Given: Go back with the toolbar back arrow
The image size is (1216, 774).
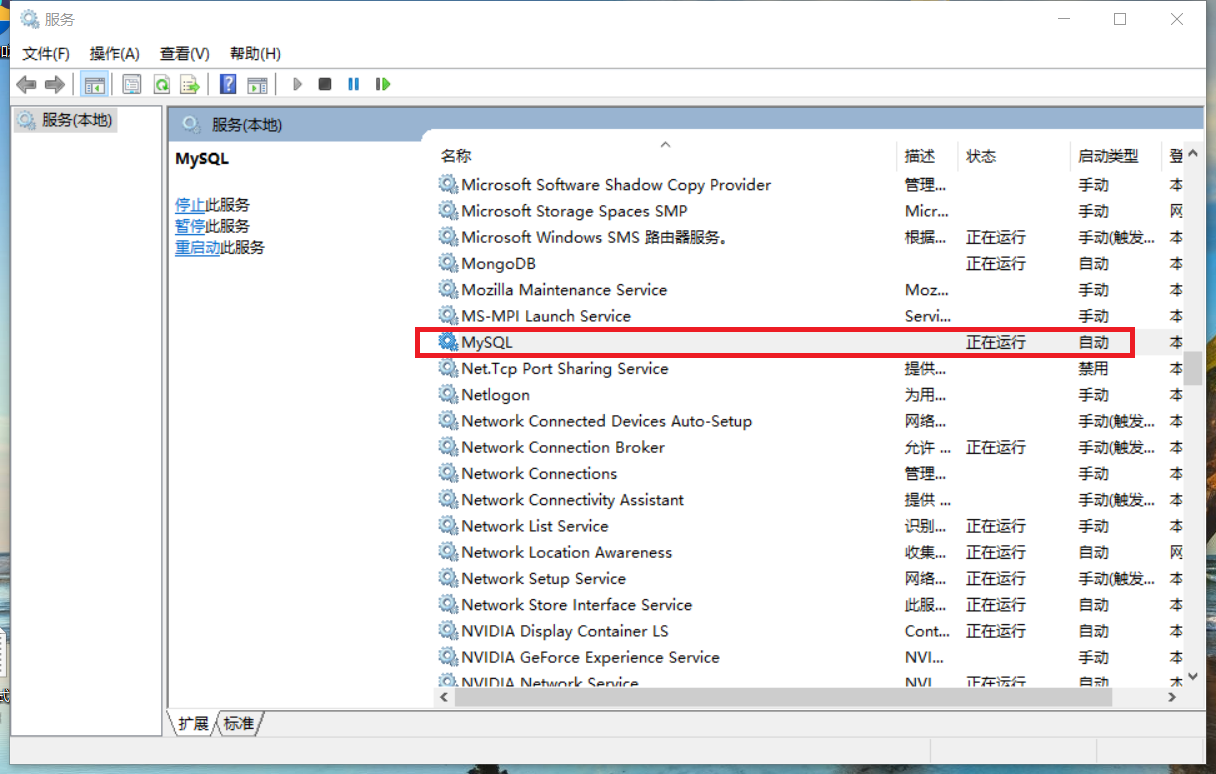Looking at the screenshot, I should point(26,84).
